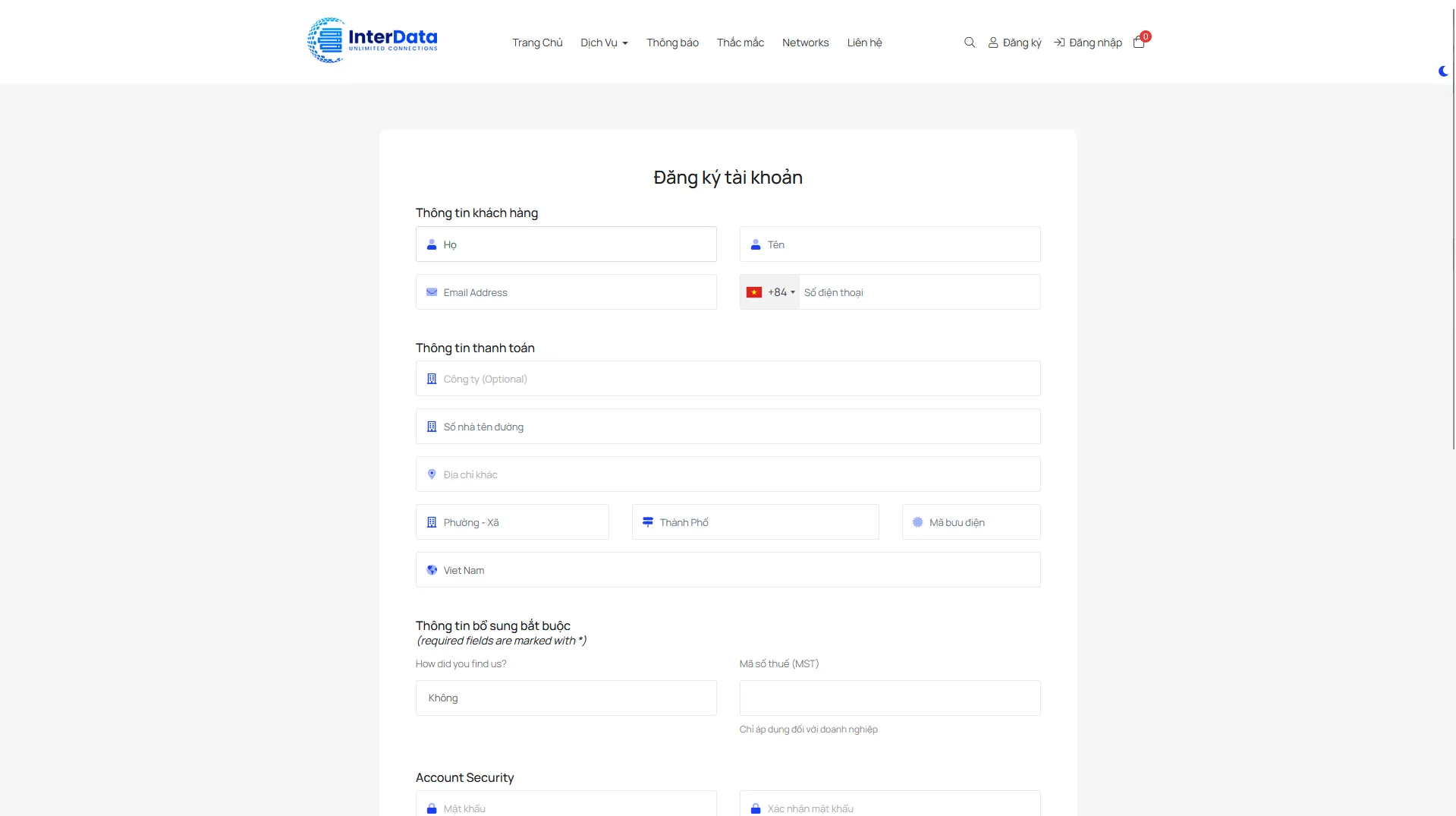
Task: Open the +84 country code dropdown
Action: click(x=770, y=292)
